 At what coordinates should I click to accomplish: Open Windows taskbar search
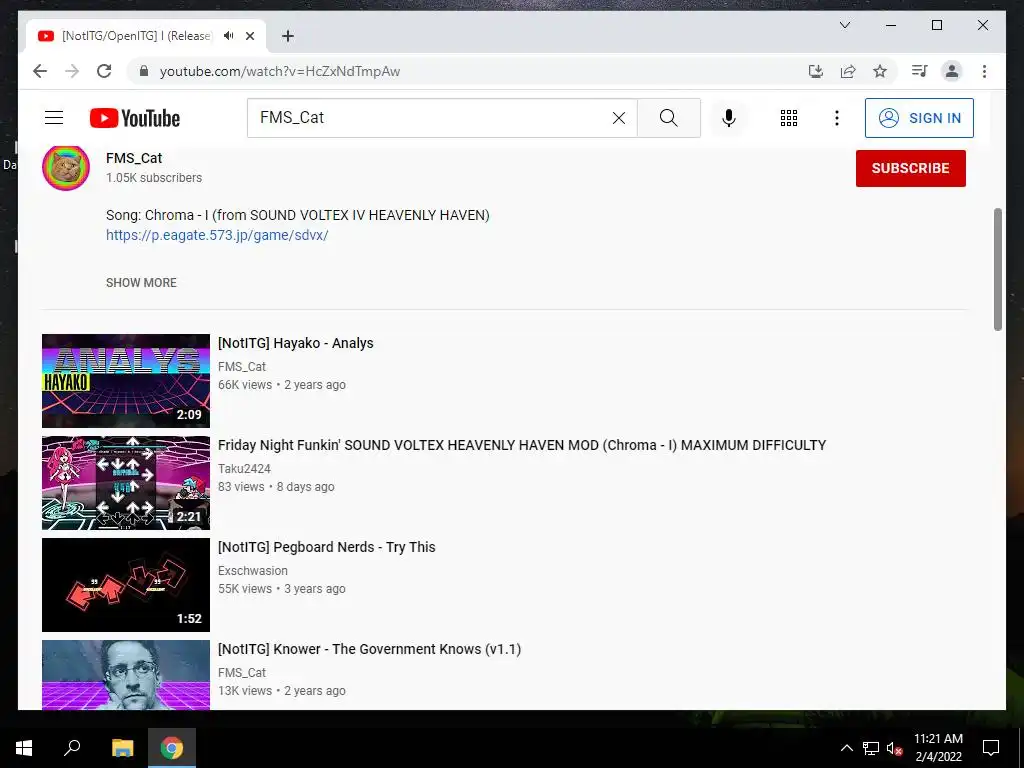72,748
